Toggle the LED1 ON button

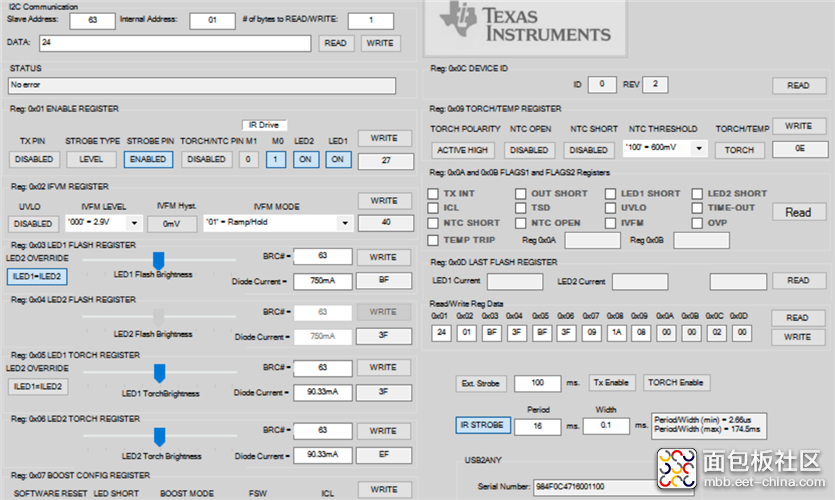(x=338, y=159)
